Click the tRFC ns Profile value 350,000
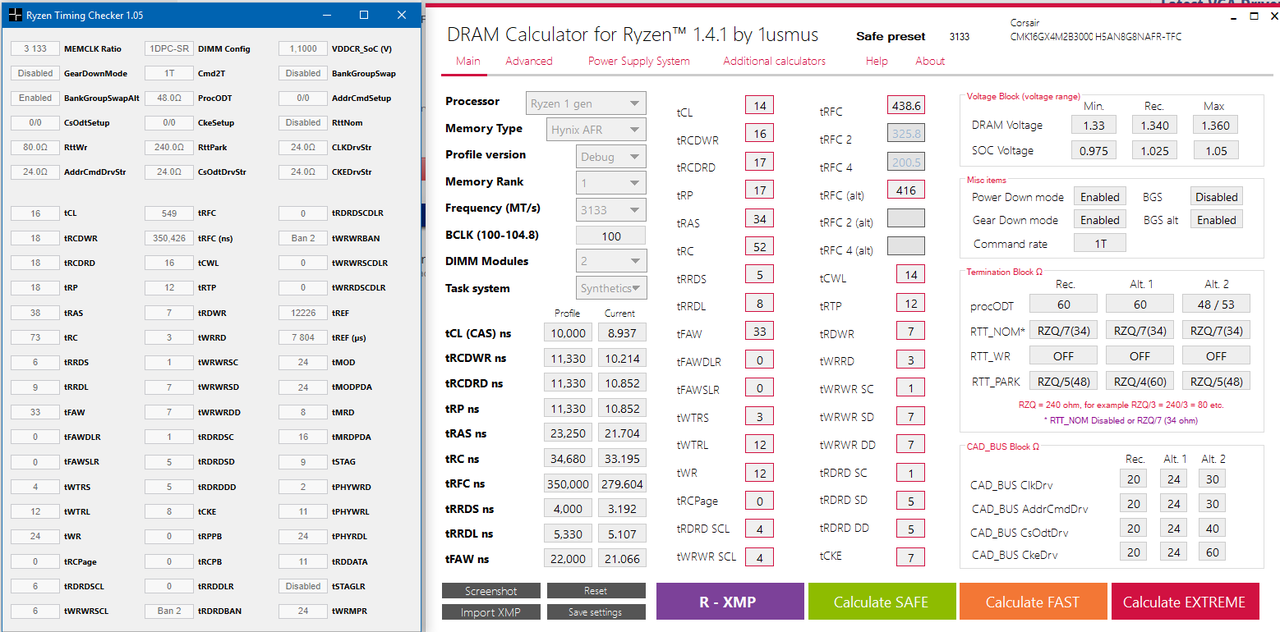The width and height of the screenshot is (1280, 632). [x=568, y=484]
